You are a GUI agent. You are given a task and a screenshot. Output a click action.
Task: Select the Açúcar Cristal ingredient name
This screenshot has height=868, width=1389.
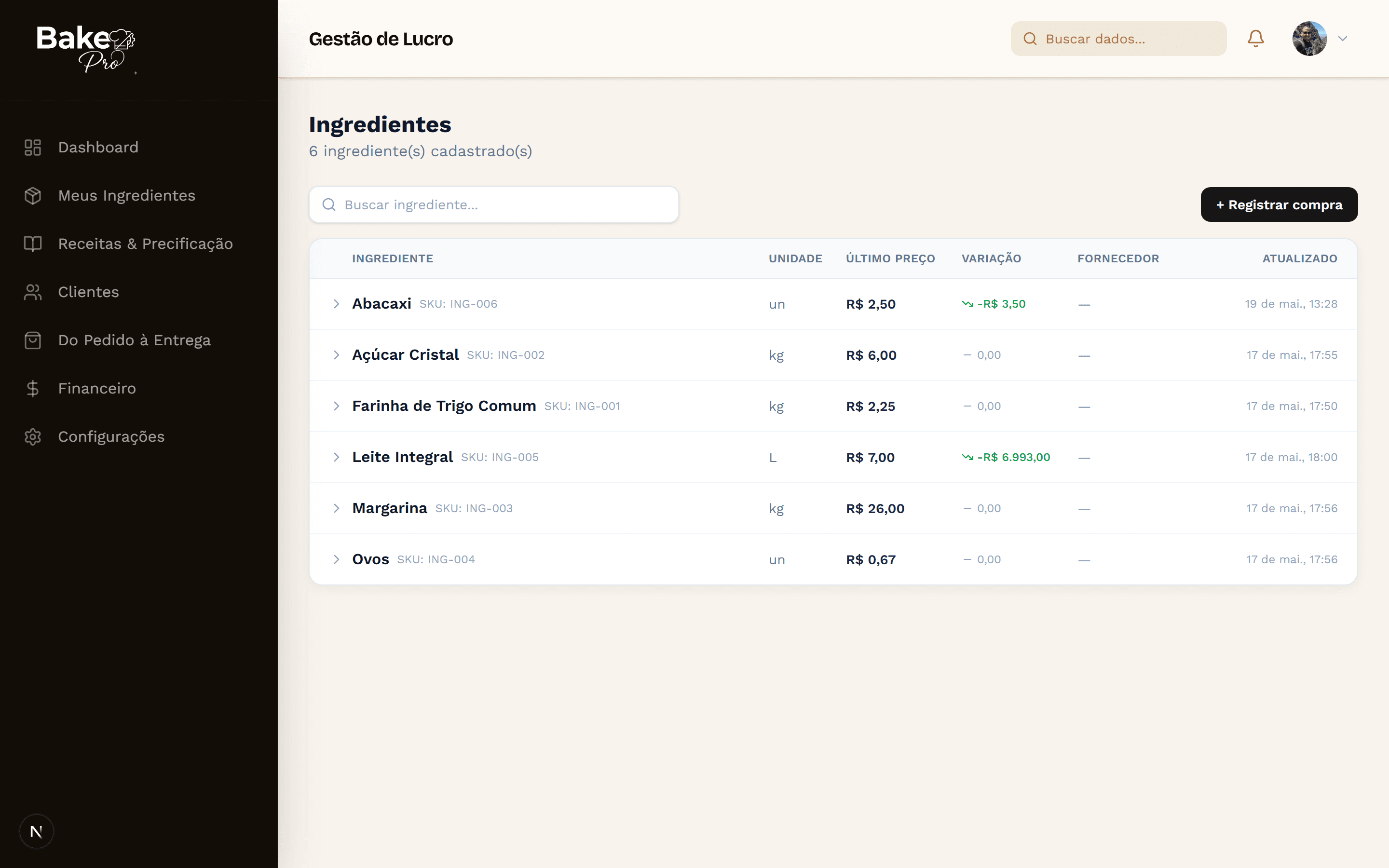tap(405, 355)
